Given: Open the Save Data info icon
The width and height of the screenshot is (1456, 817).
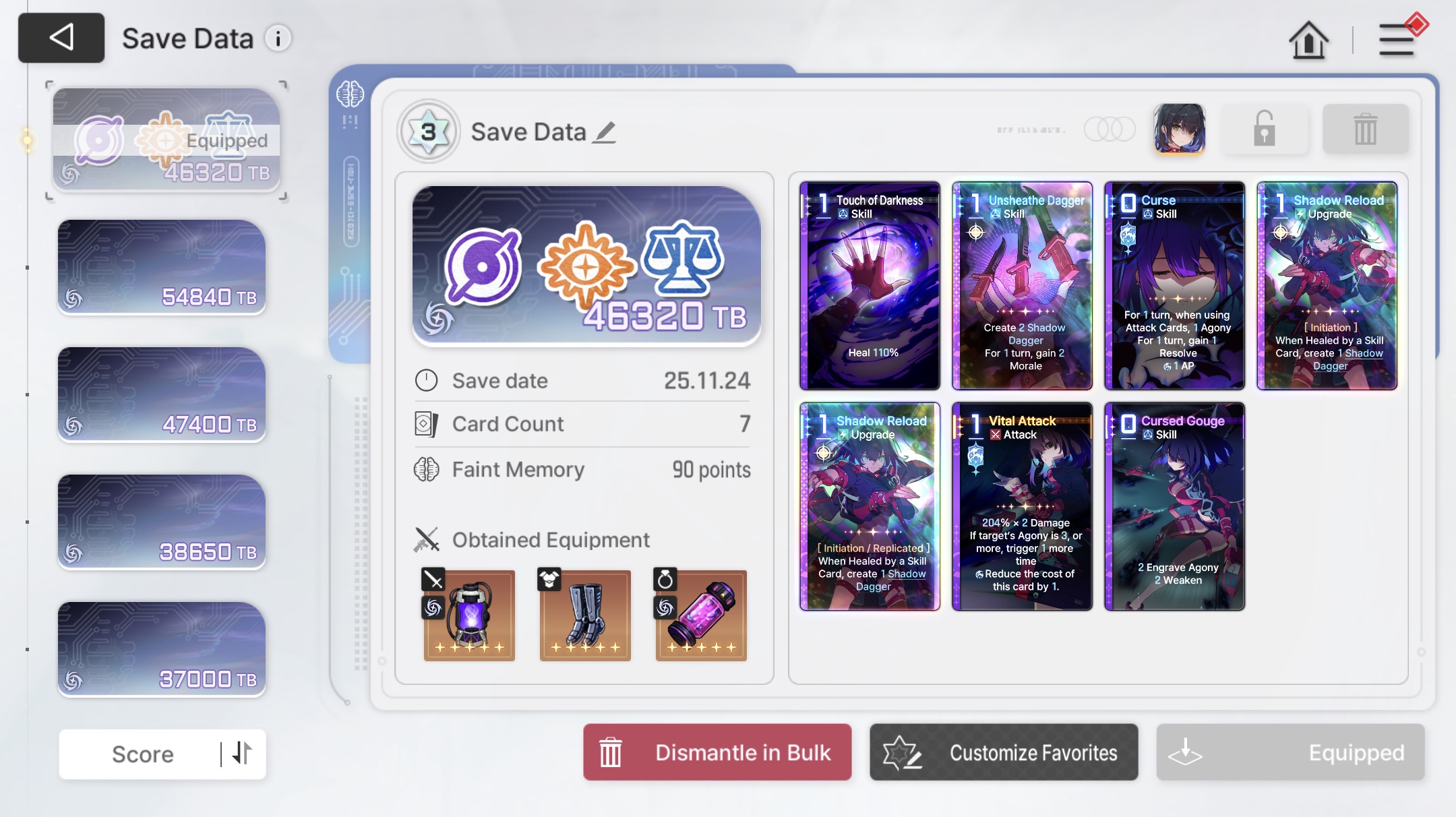Looking at the screenshot, I should (x=278, y=38).
